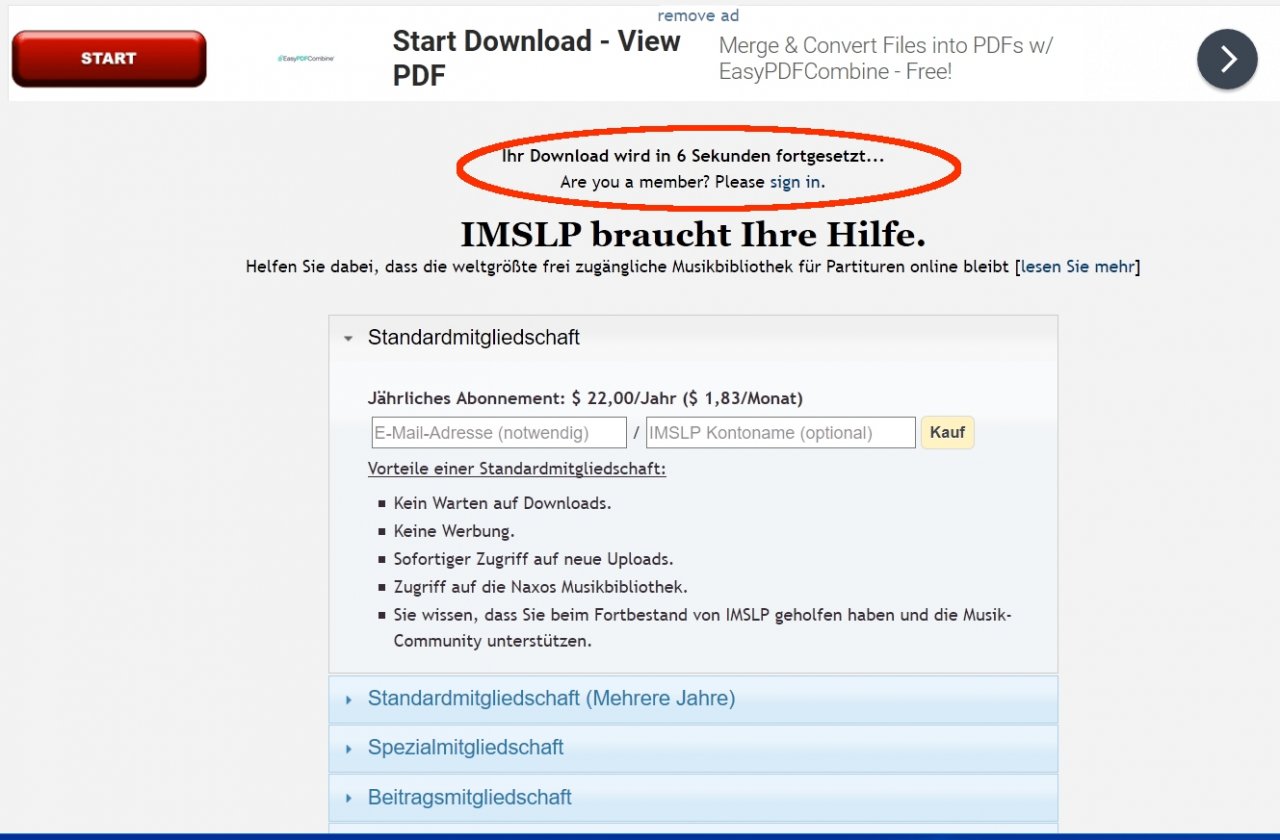Click the arrow beside Standardmitgliedschaft (Mehrere Jahre)
This screenshot has height=840, width=1280.
[x=348, y=700]
